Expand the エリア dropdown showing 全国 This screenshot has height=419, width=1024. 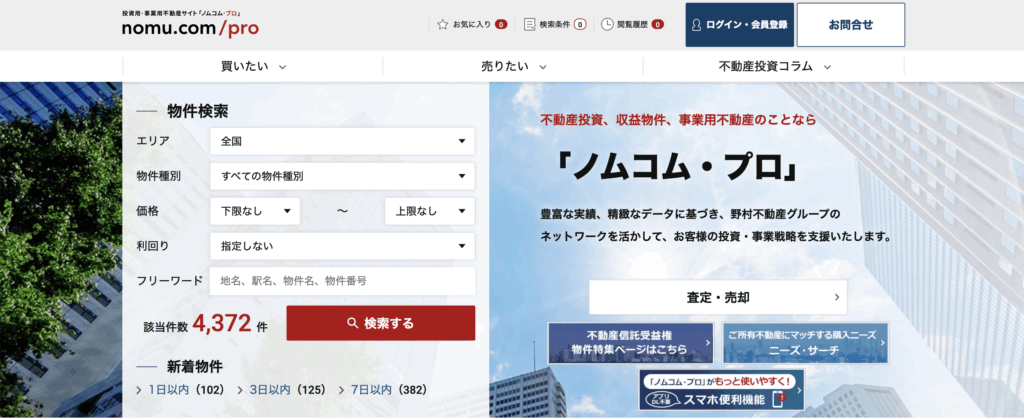point(342,141)
